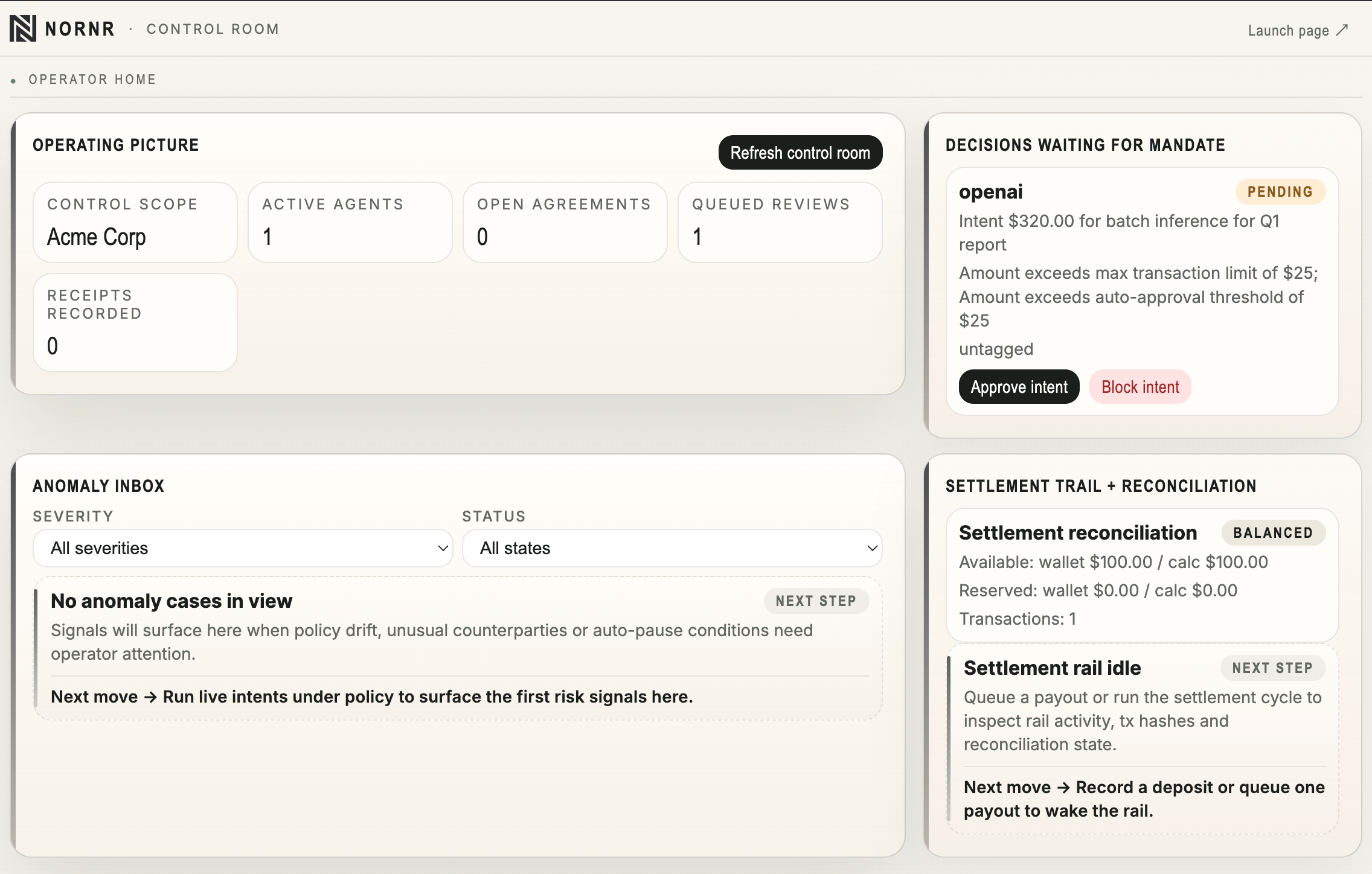The image size is (1372, 874).
Task: Click the PENDING status badge
Action: click(1281, 192)
